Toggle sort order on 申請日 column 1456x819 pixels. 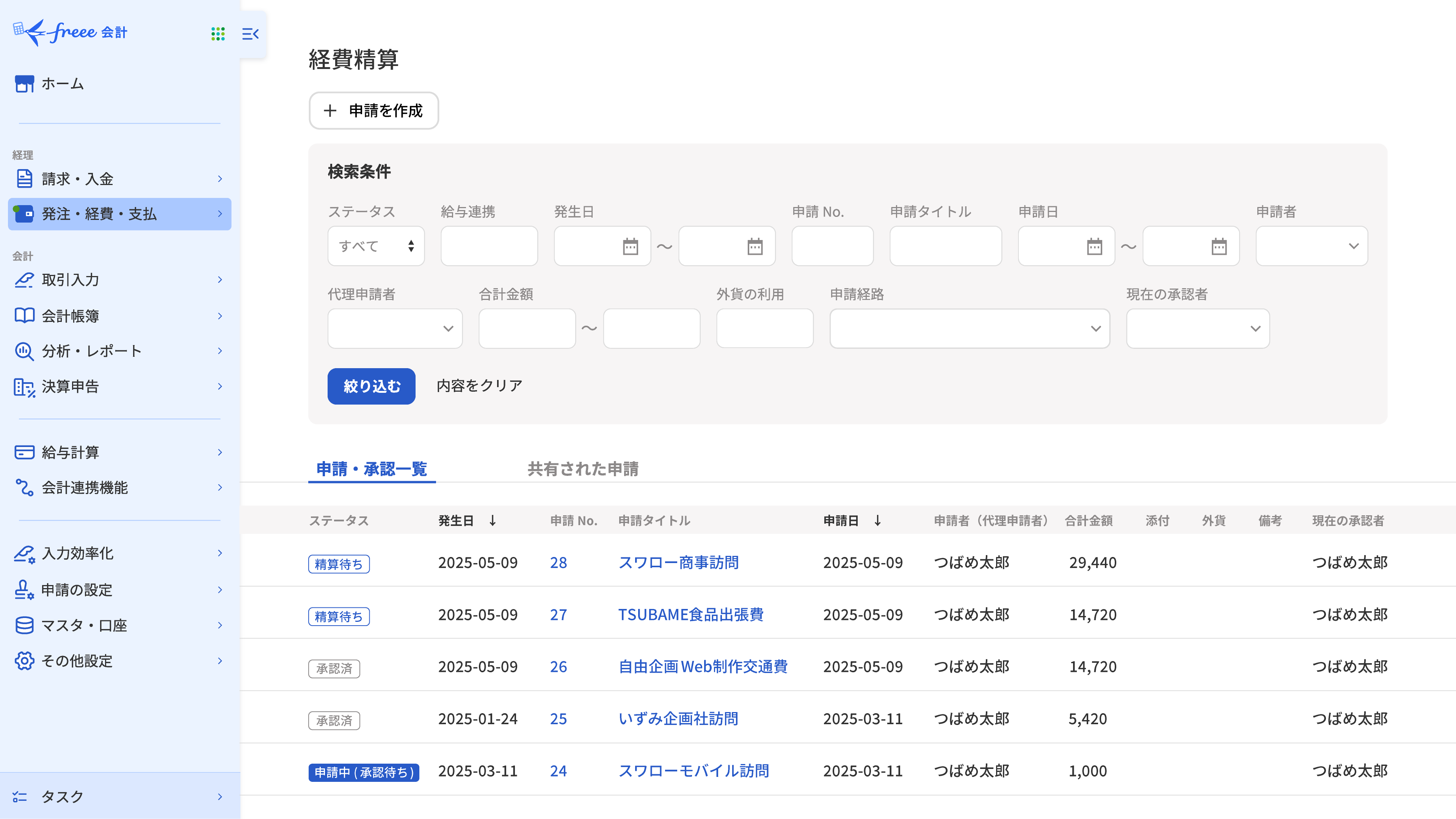[877, 521]
